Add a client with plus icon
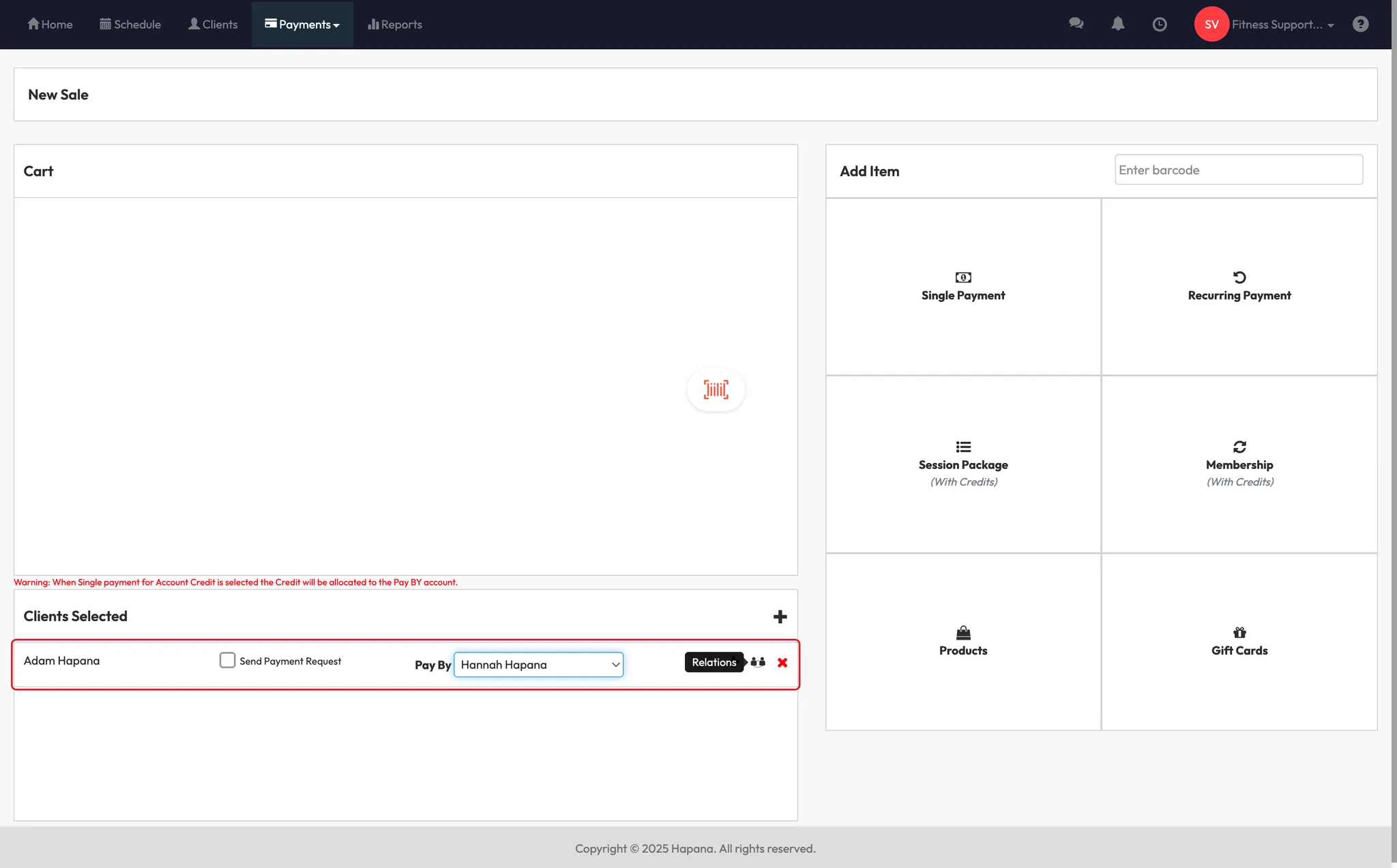This screenshot has height=868, width=1397. pyautogui.click(x=780, y=616)
